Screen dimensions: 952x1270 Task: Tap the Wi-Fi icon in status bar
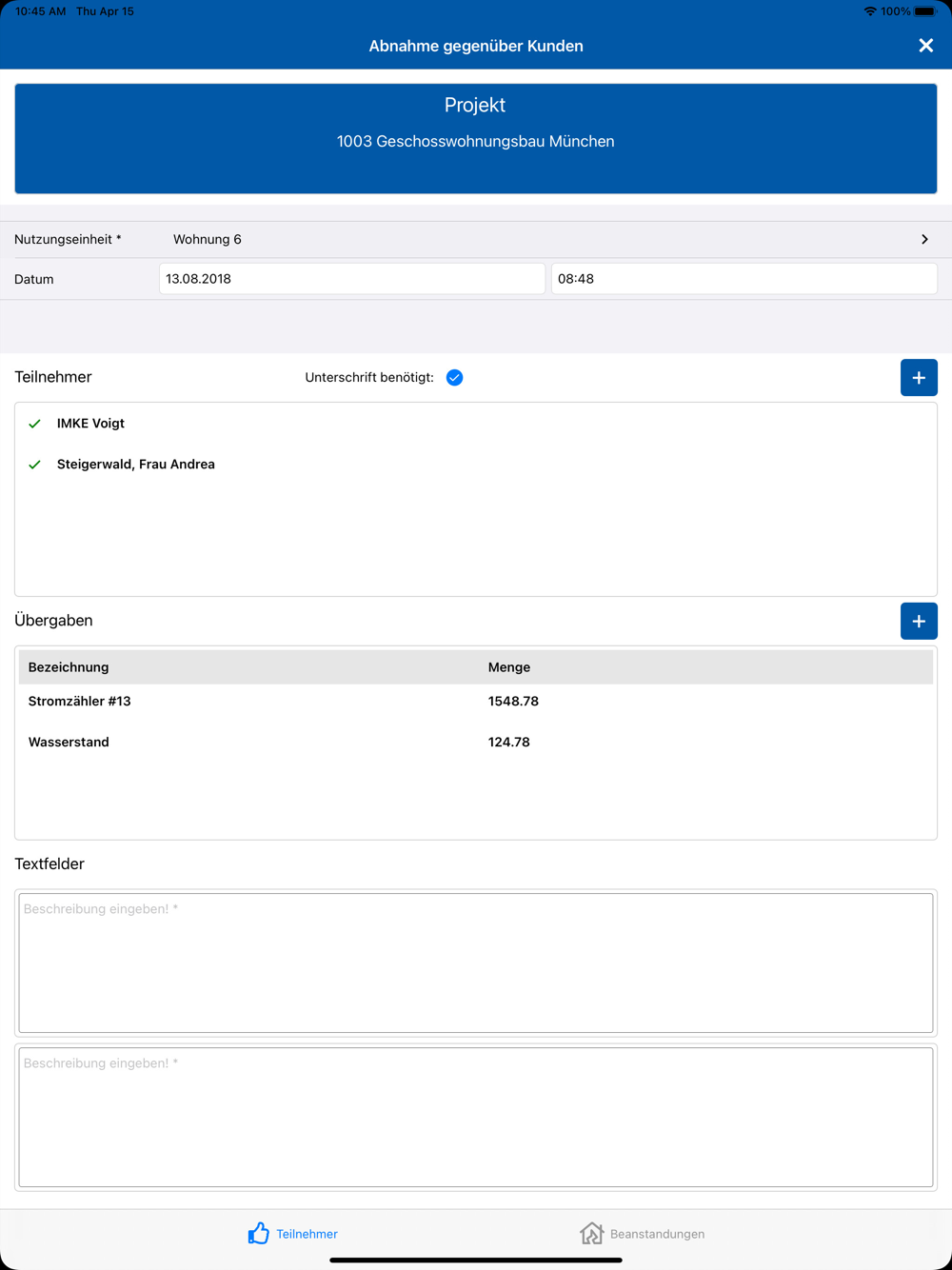869,11
